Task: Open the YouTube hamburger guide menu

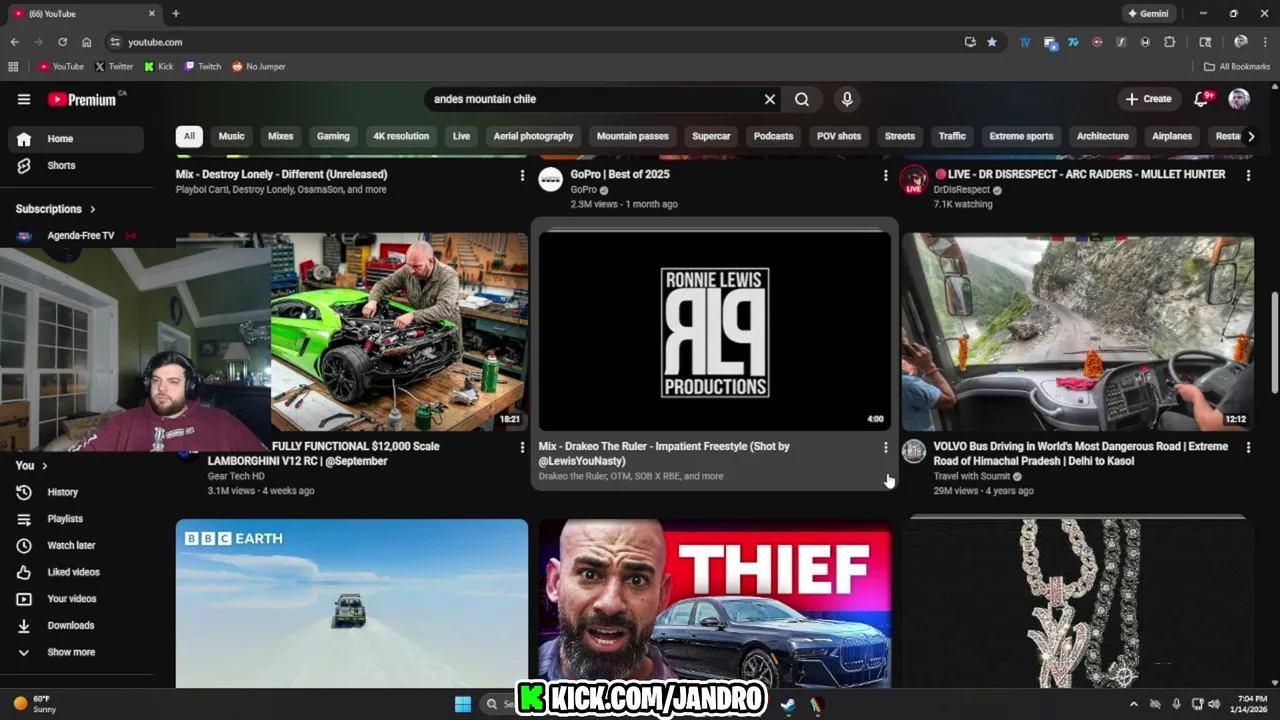Action: tap(24, 99)
